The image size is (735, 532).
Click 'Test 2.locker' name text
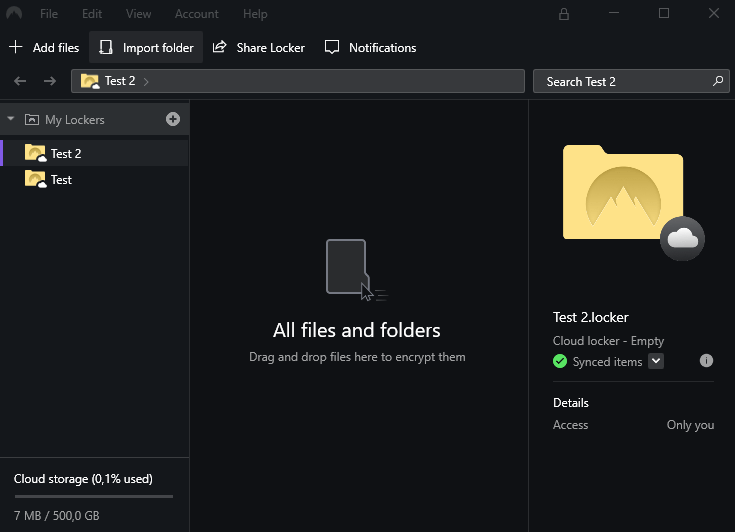[x=591, y=317]
